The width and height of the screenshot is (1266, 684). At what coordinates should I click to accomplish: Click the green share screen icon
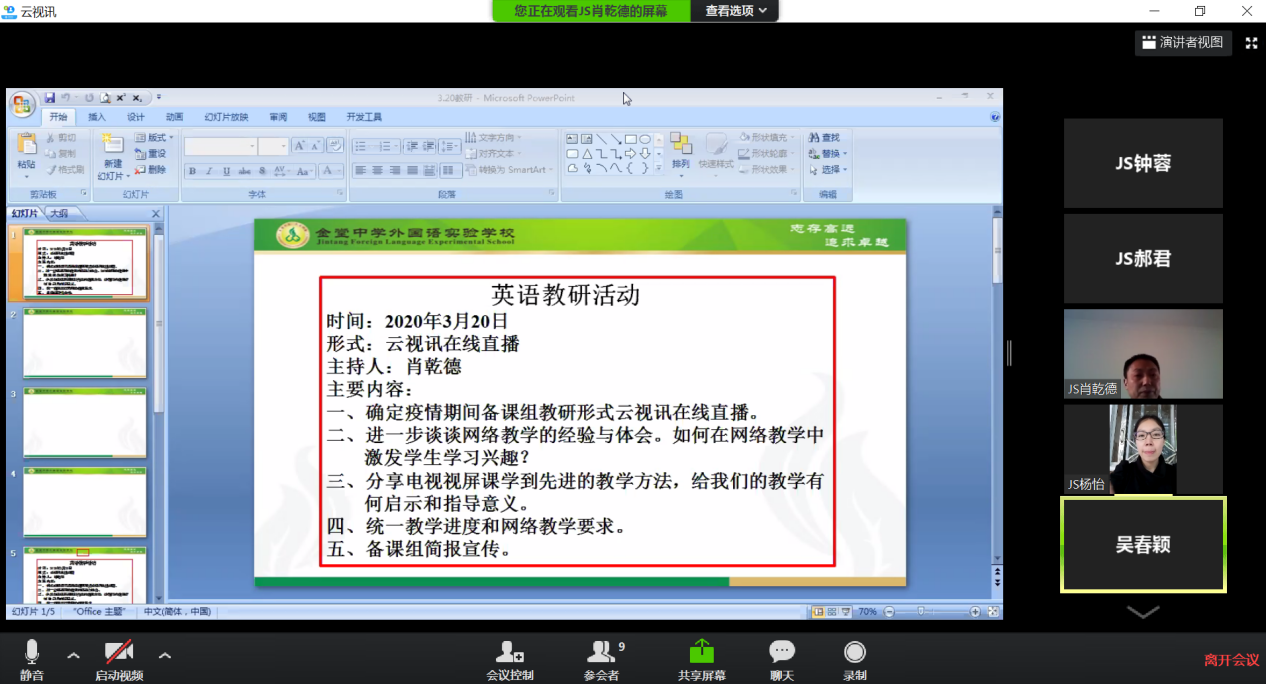pos(702,651)
